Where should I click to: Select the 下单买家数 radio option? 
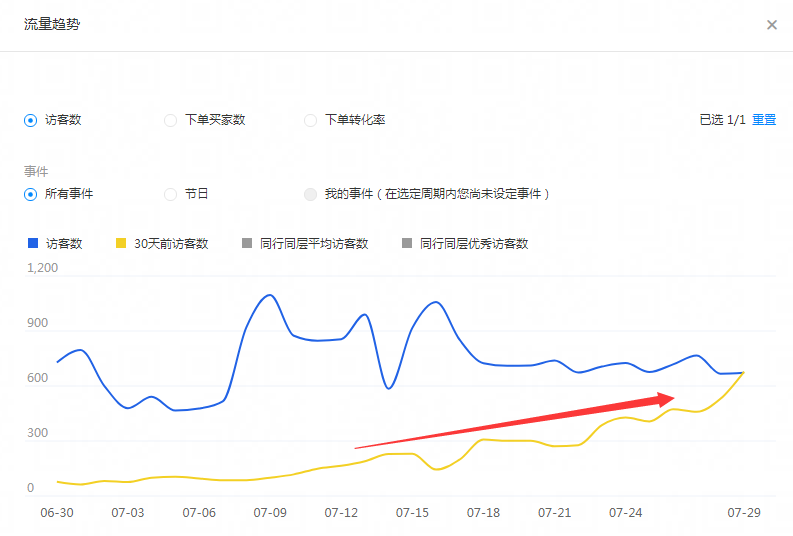point(170,120)
